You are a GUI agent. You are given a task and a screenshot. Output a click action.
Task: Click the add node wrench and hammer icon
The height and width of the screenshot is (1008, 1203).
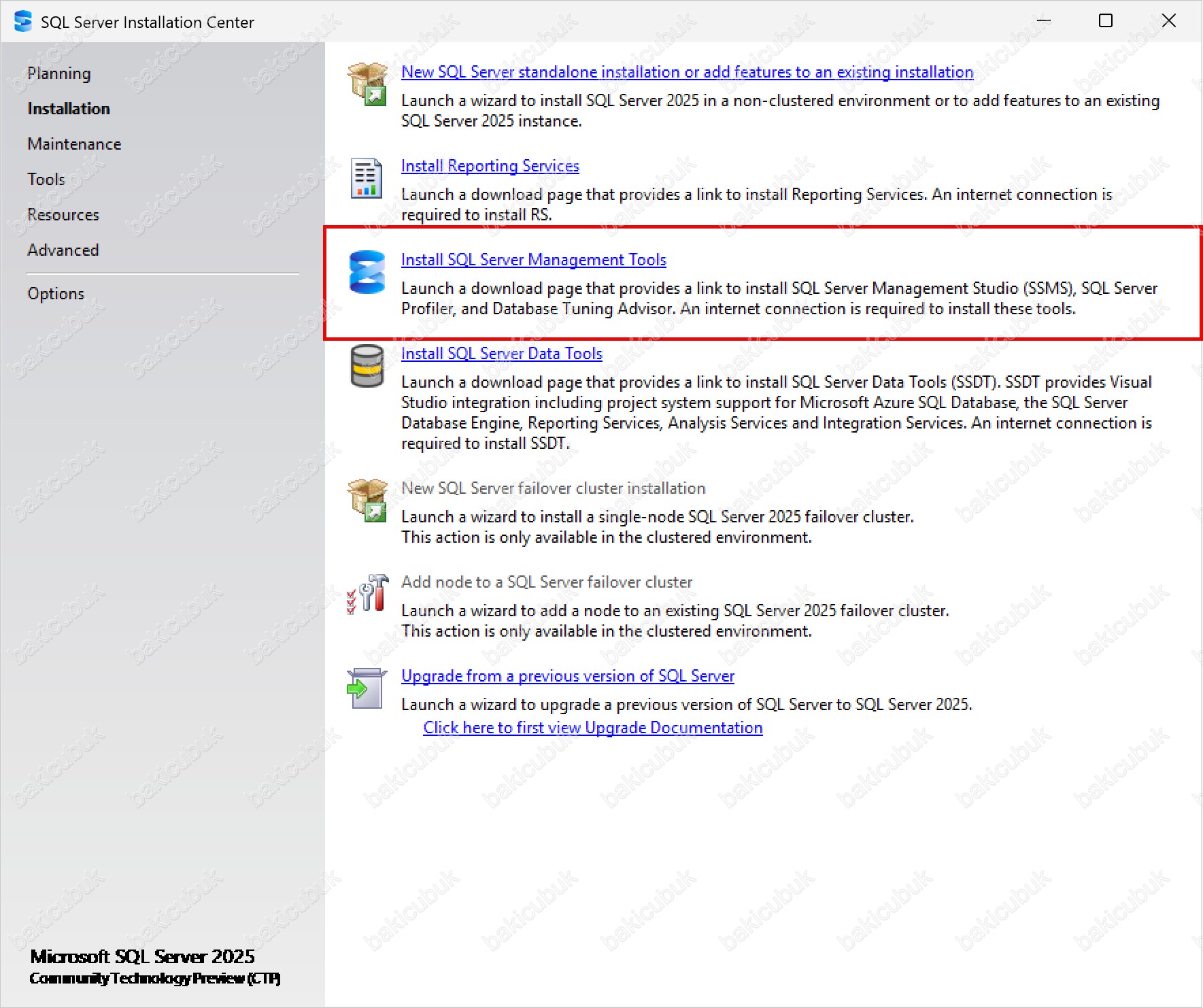[x=367, y=593]
